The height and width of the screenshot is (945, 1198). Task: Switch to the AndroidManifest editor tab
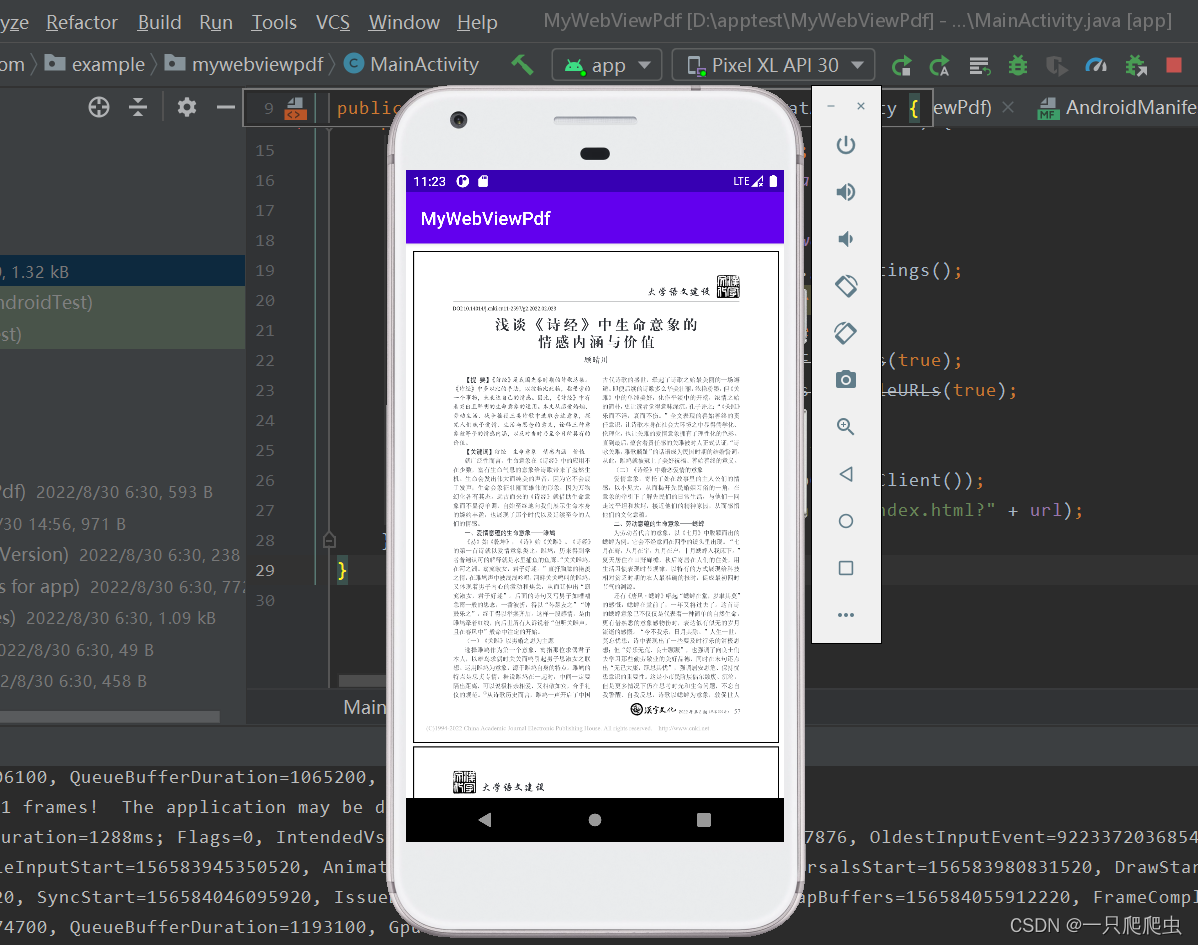(x=1117, y=108)
